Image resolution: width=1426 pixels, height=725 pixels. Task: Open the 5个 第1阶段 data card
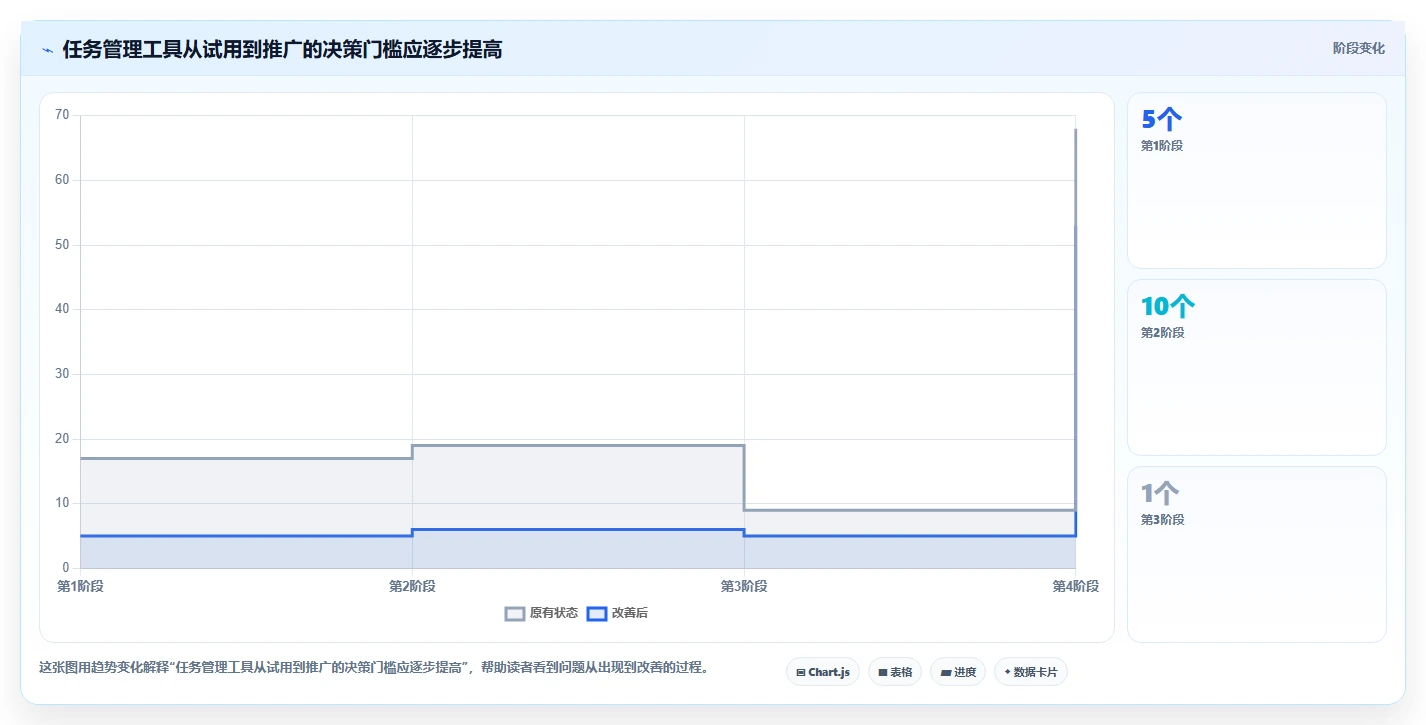point(1257,180)
